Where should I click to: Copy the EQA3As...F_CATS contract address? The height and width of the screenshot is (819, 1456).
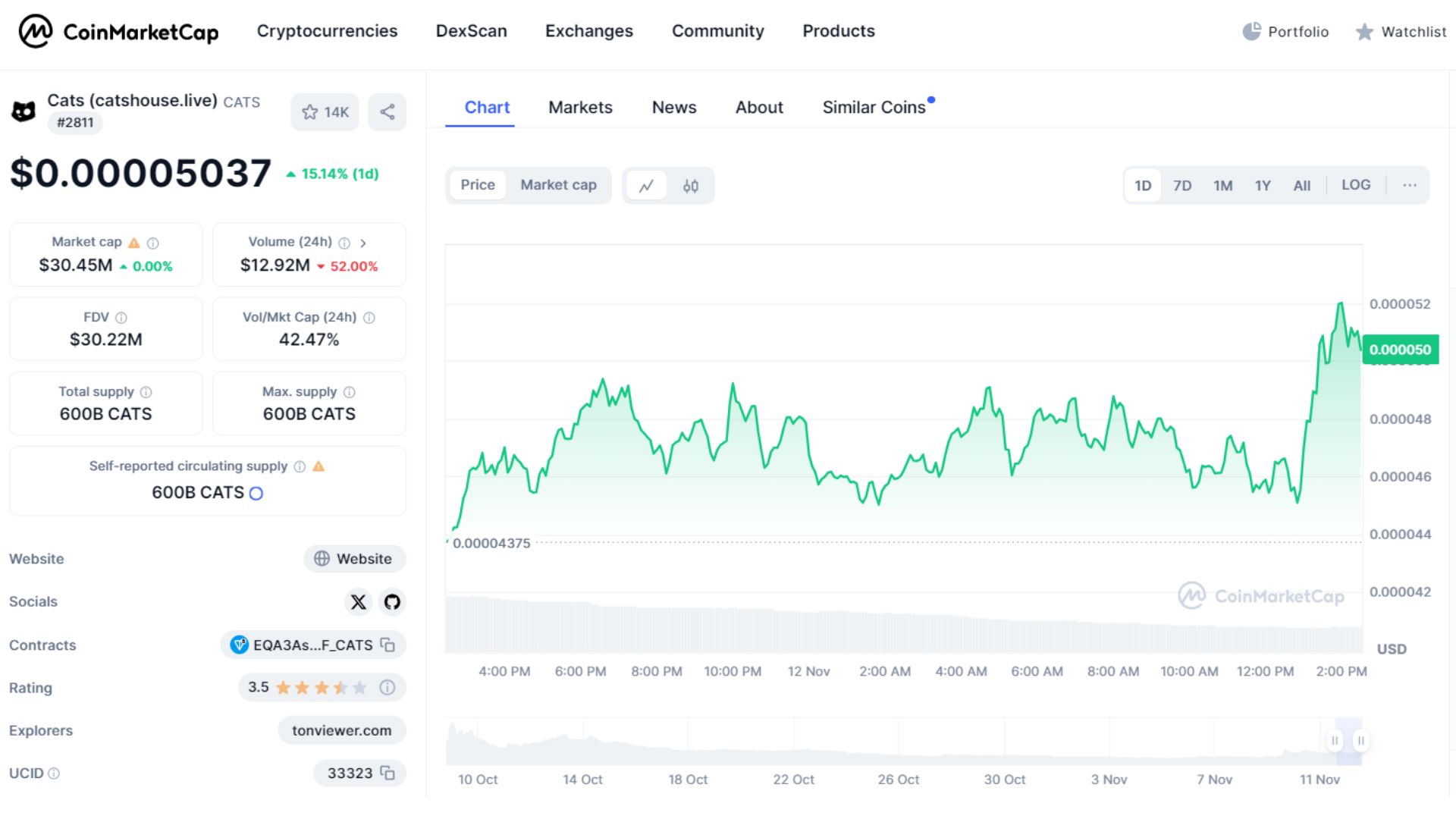(x=388, y=645)
